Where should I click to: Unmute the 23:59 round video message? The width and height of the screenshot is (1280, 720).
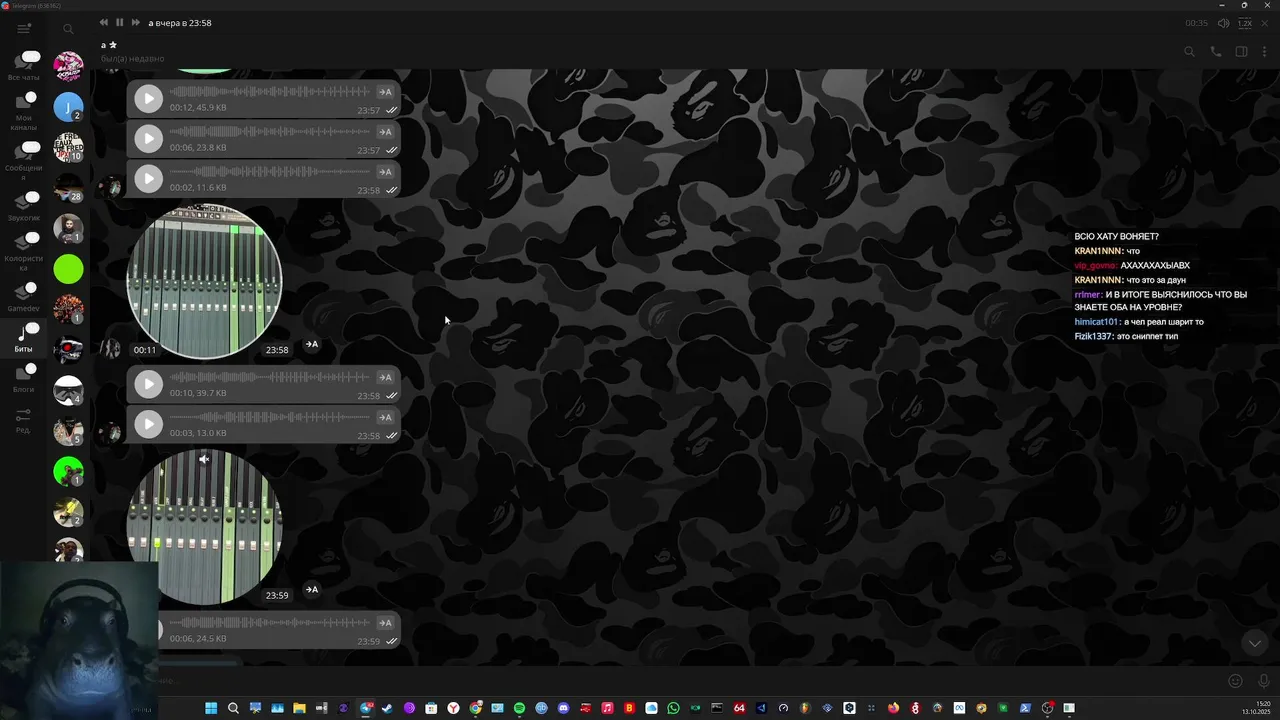coord(204,459)
